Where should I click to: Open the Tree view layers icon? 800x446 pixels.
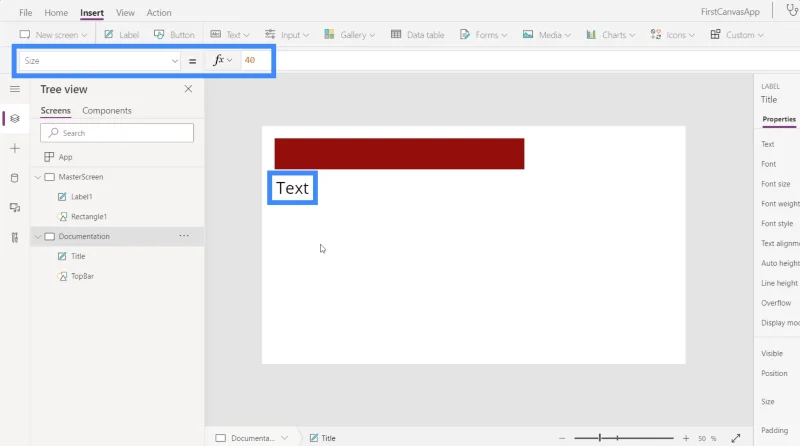(x=15, y=118)
